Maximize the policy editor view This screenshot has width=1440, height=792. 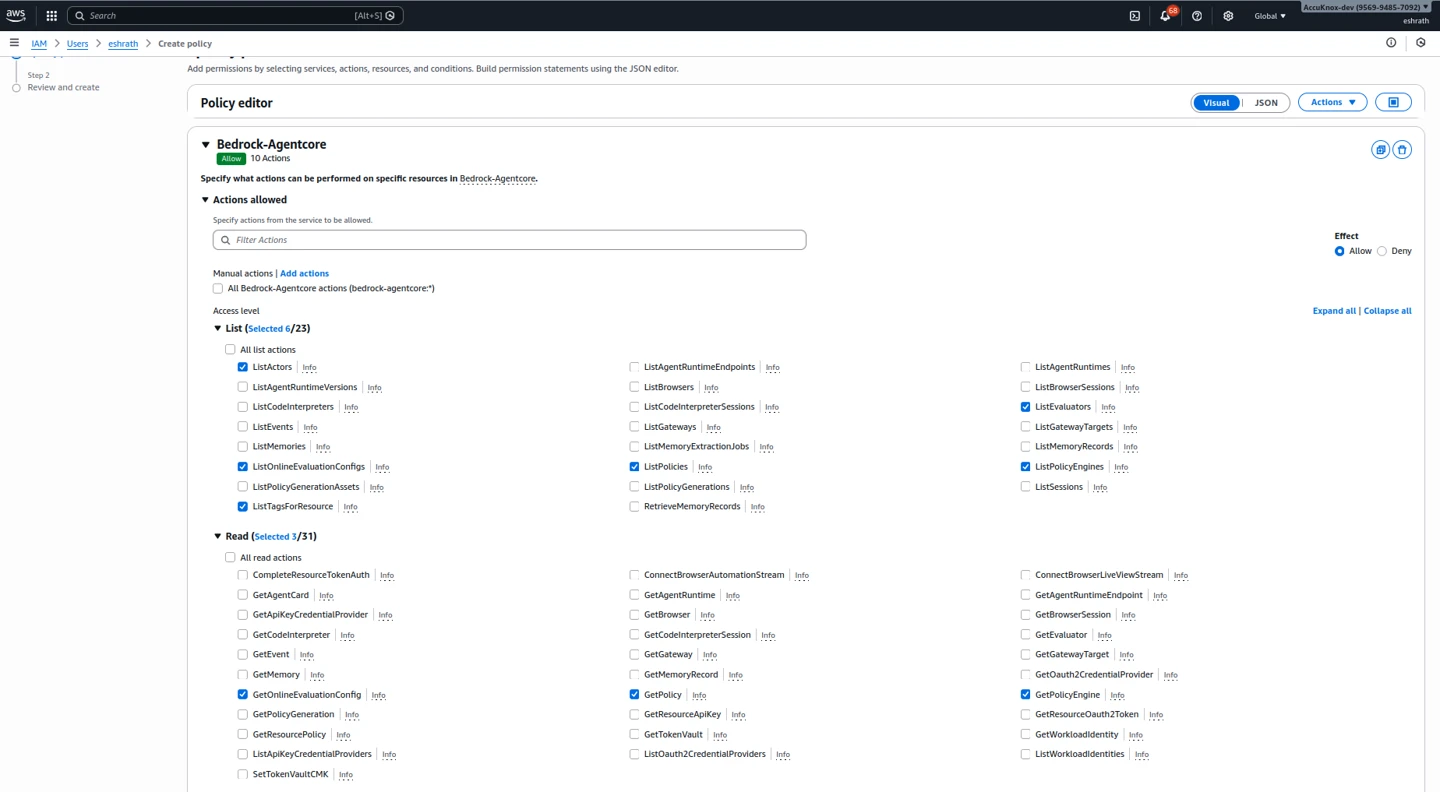1393,101
